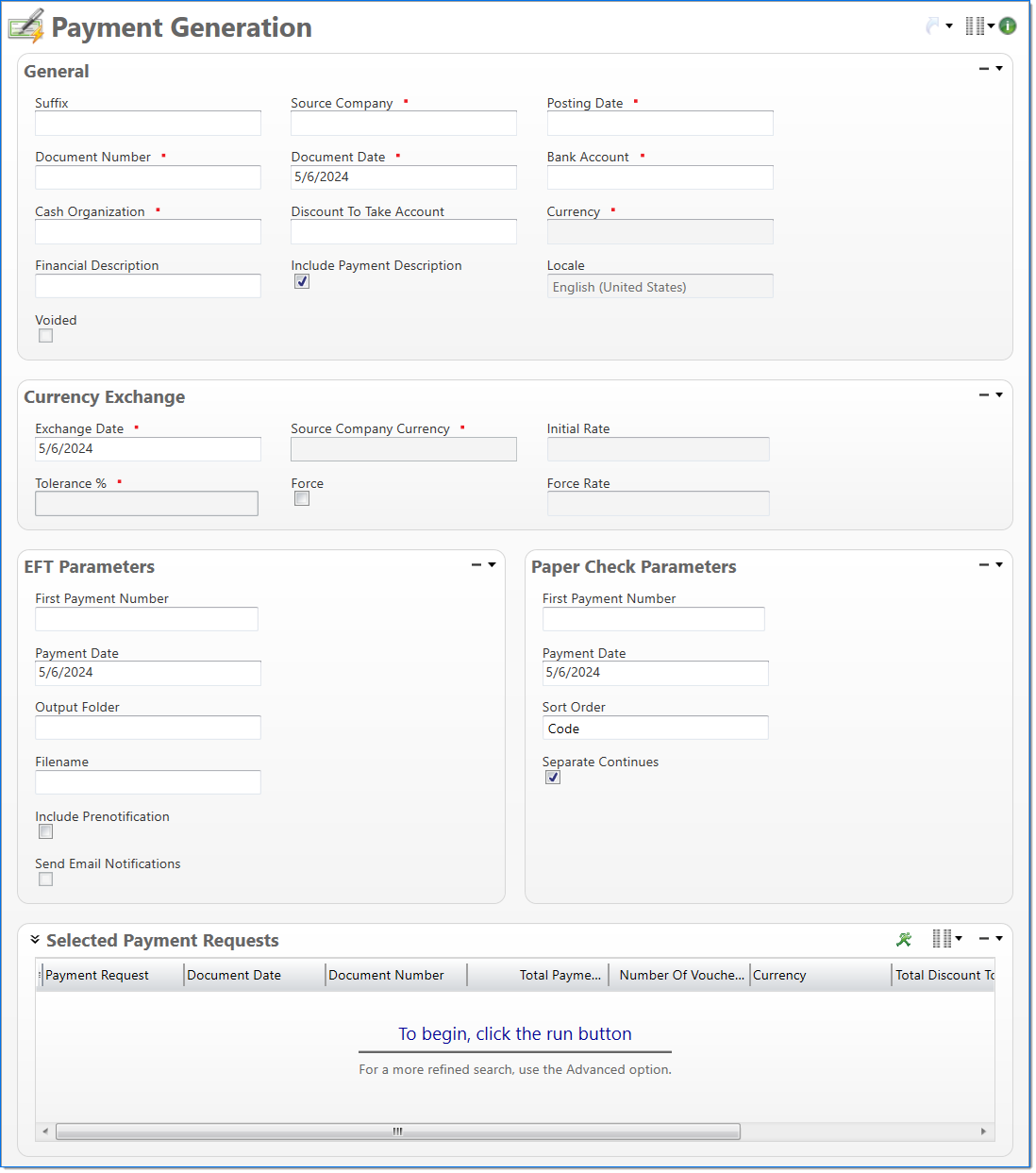Click the green info icon in header
Image resolution: width=1036 pixels, height=1173 pixels.
point(1008,26)
